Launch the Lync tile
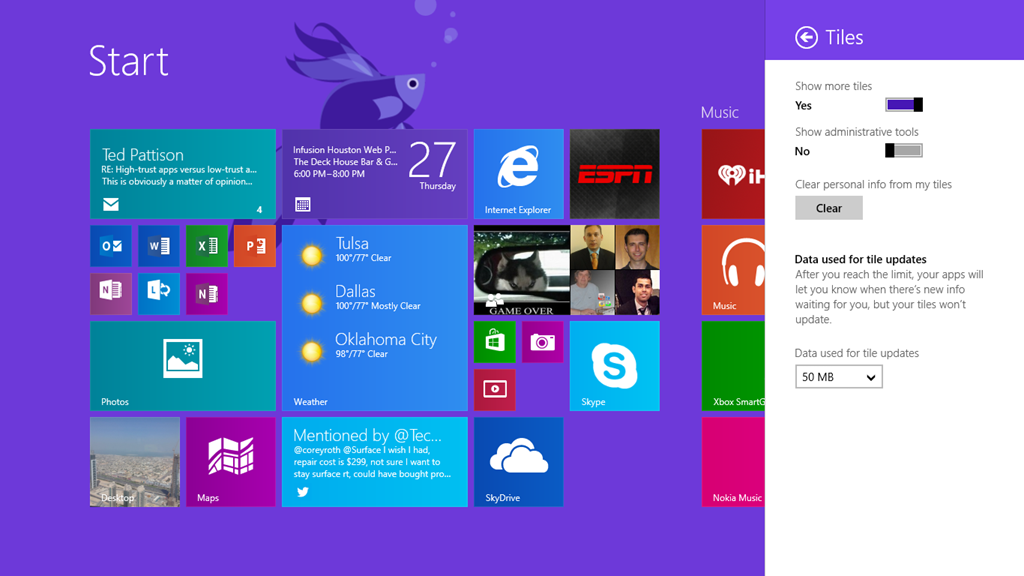 (x=159, y=294)
